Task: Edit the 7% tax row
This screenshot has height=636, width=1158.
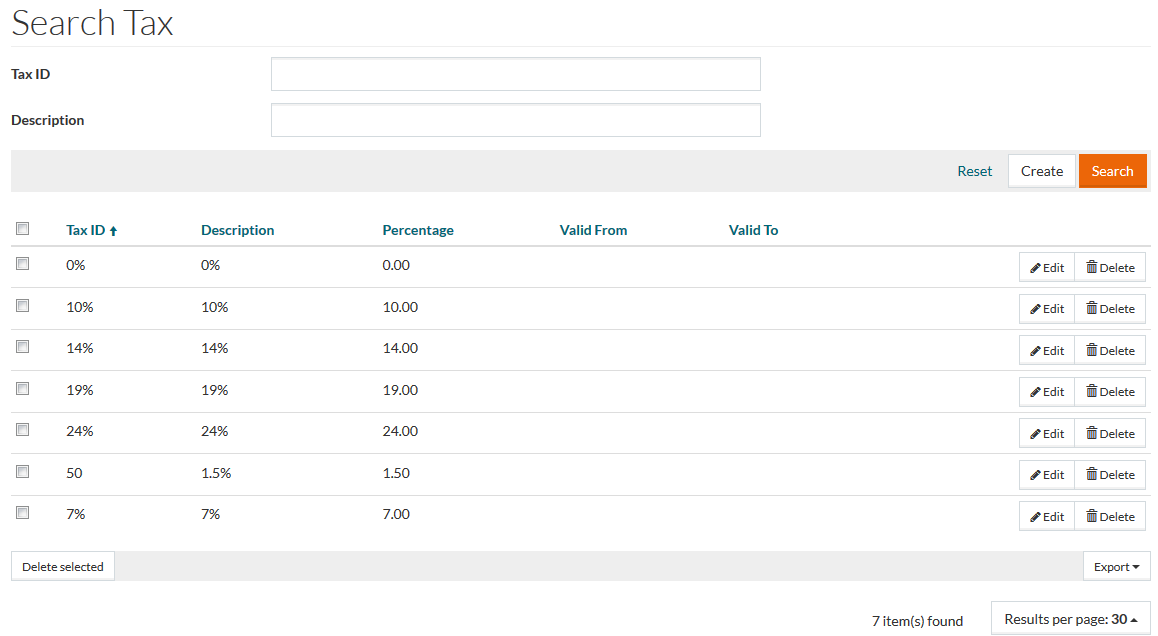Action: [1047, 517]
